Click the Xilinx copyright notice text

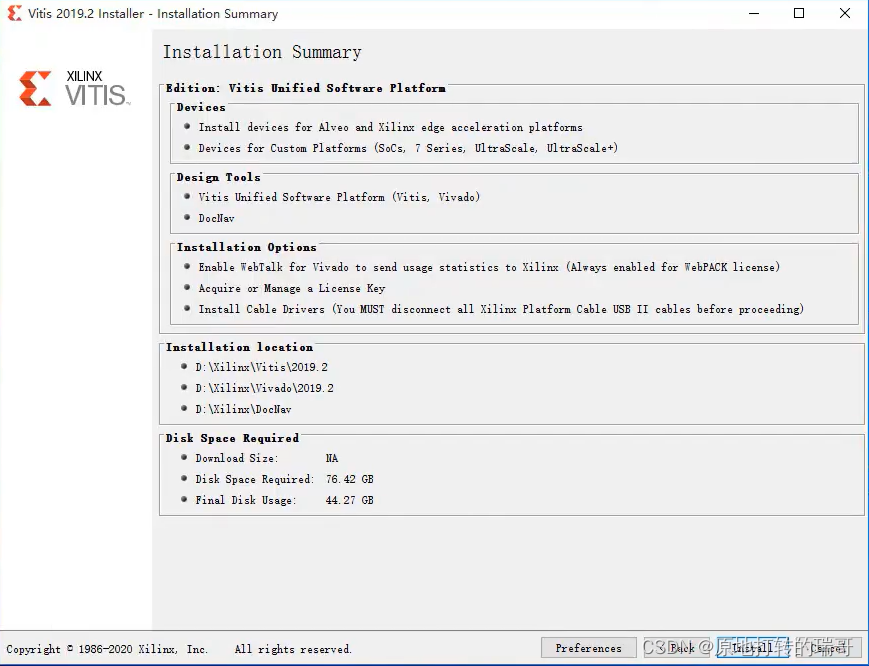[108, 649]
